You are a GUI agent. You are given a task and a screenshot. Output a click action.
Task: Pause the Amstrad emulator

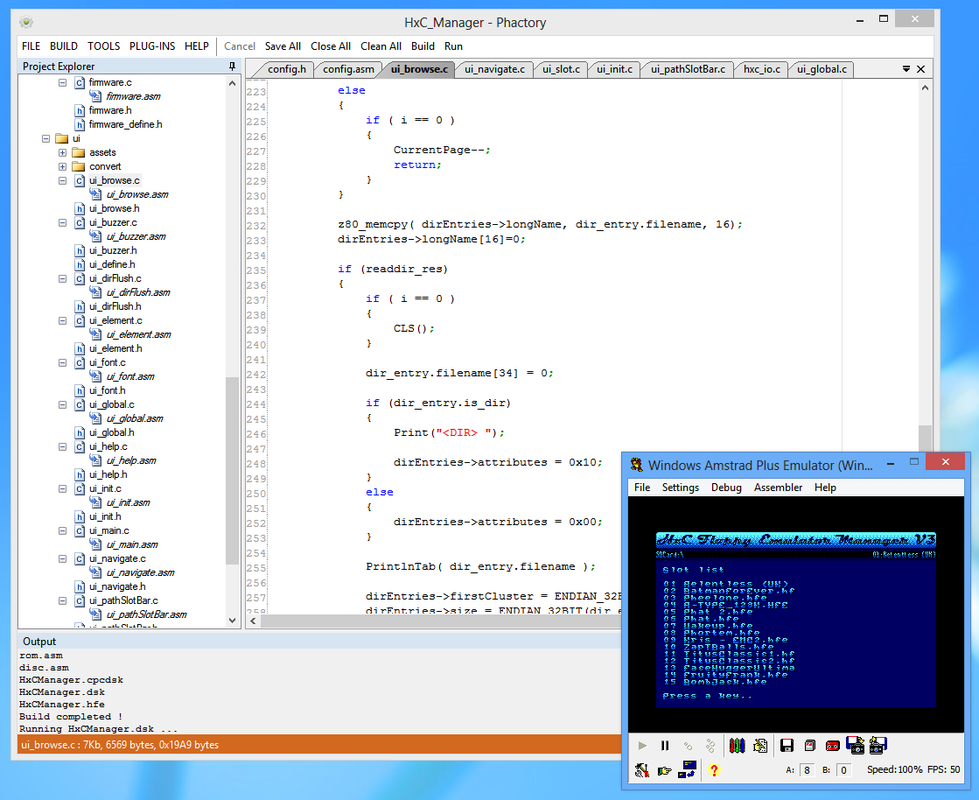click(x=665, y=746)
